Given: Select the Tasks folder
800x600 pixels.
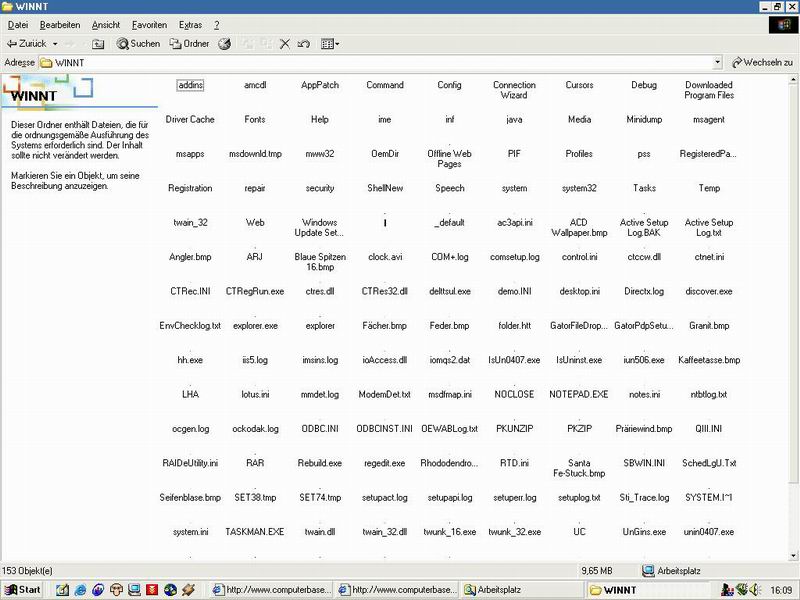Looking at the screenshot, I should click(x=644, y=188).
